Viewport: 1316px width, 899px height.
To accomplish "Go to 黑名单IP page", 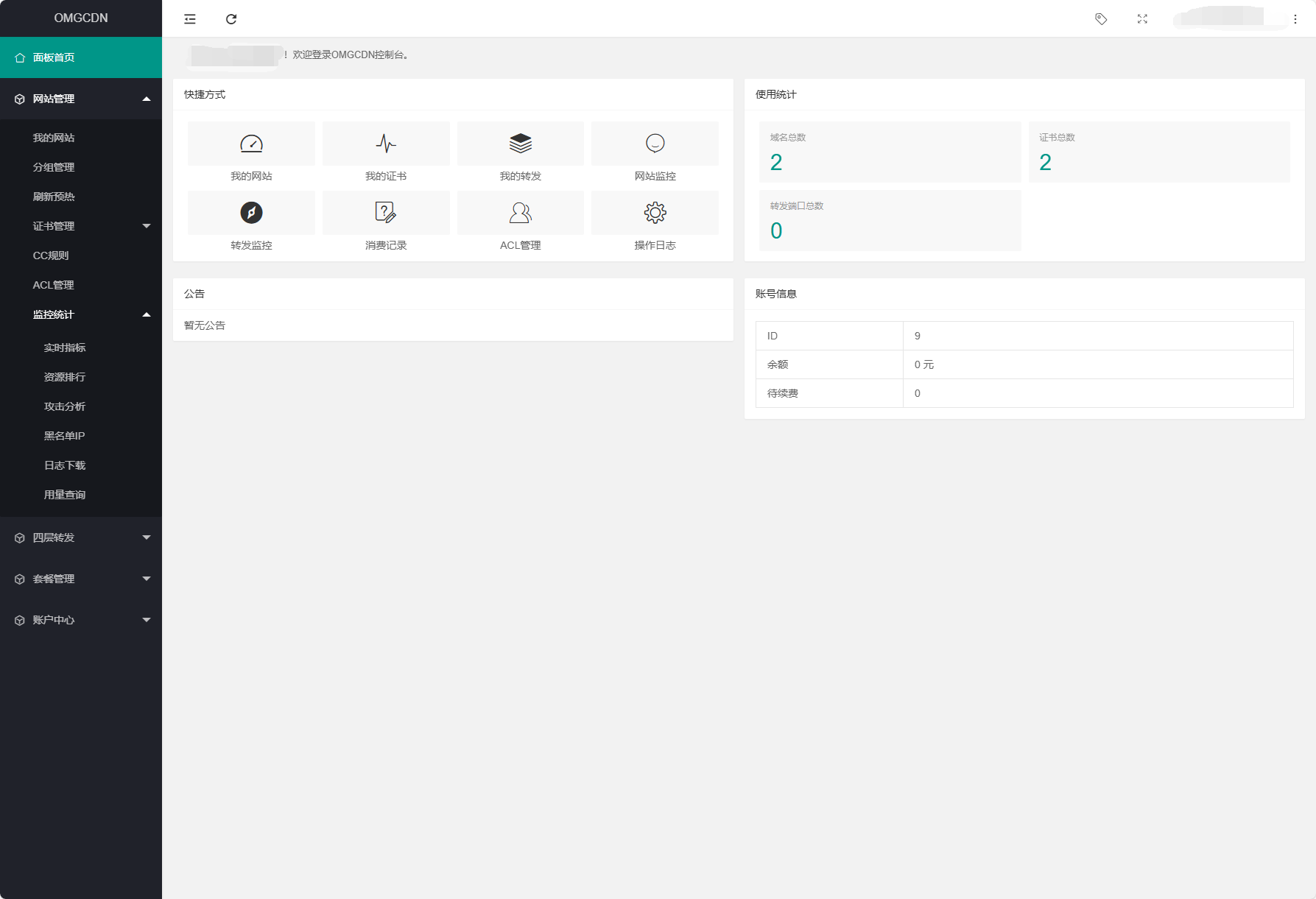I will pos(64,436).
